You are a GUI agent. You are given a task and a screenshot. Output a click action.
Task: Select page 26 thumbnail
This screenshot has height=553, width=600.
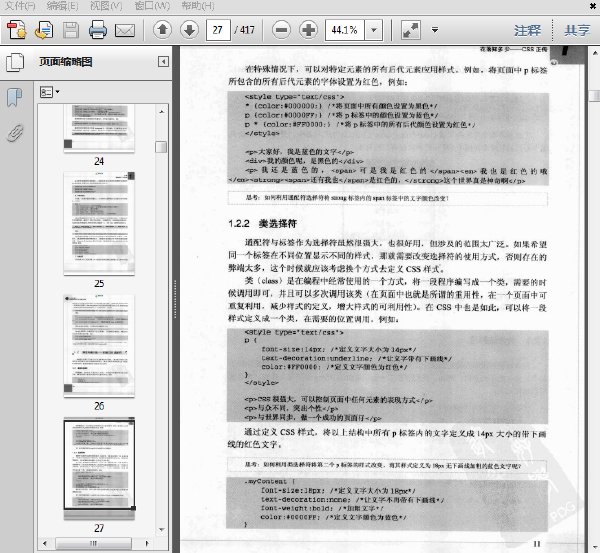coord(99,346)
